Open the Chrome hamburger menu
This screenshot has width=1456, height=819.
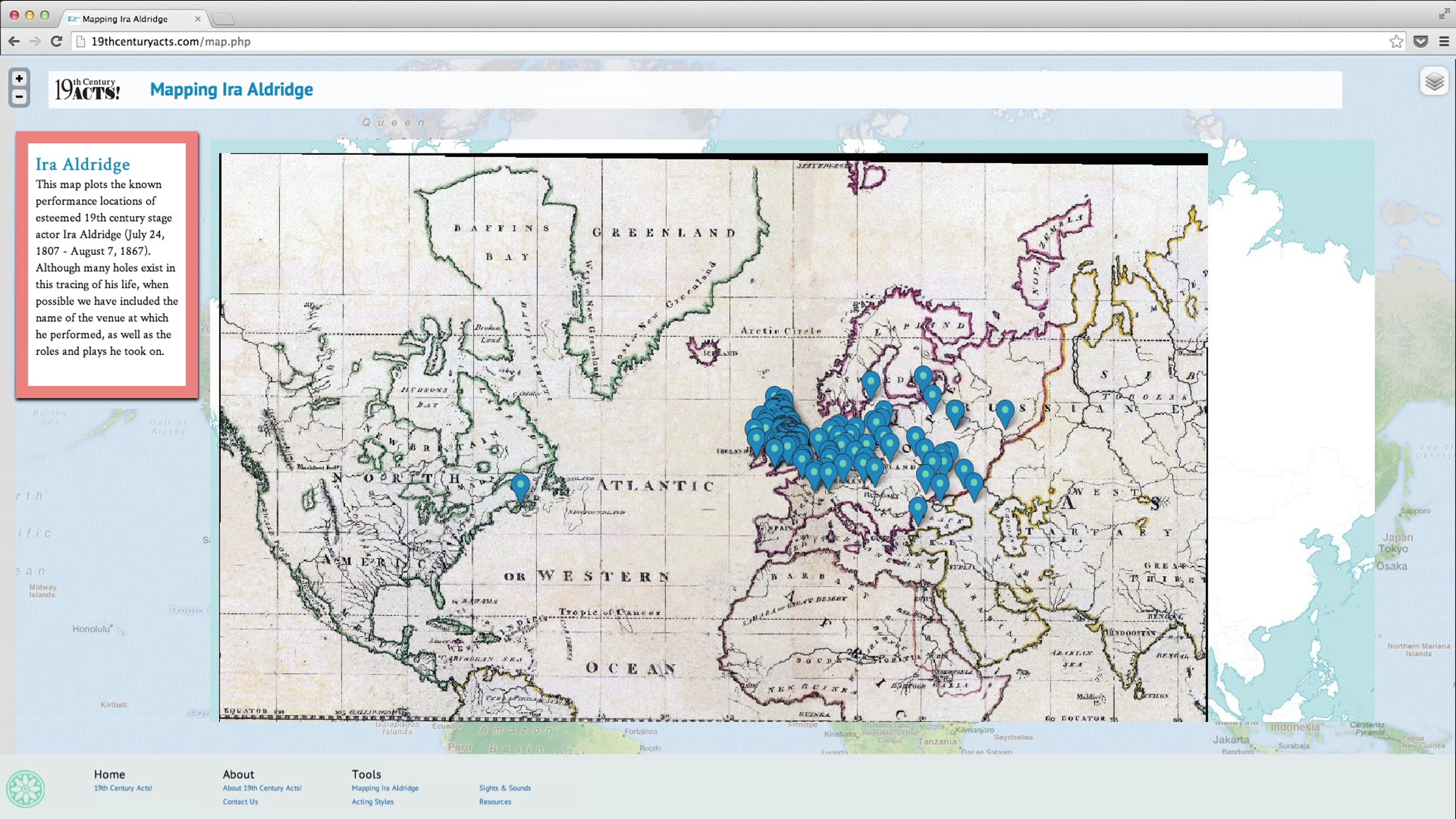click(1444, 41)
